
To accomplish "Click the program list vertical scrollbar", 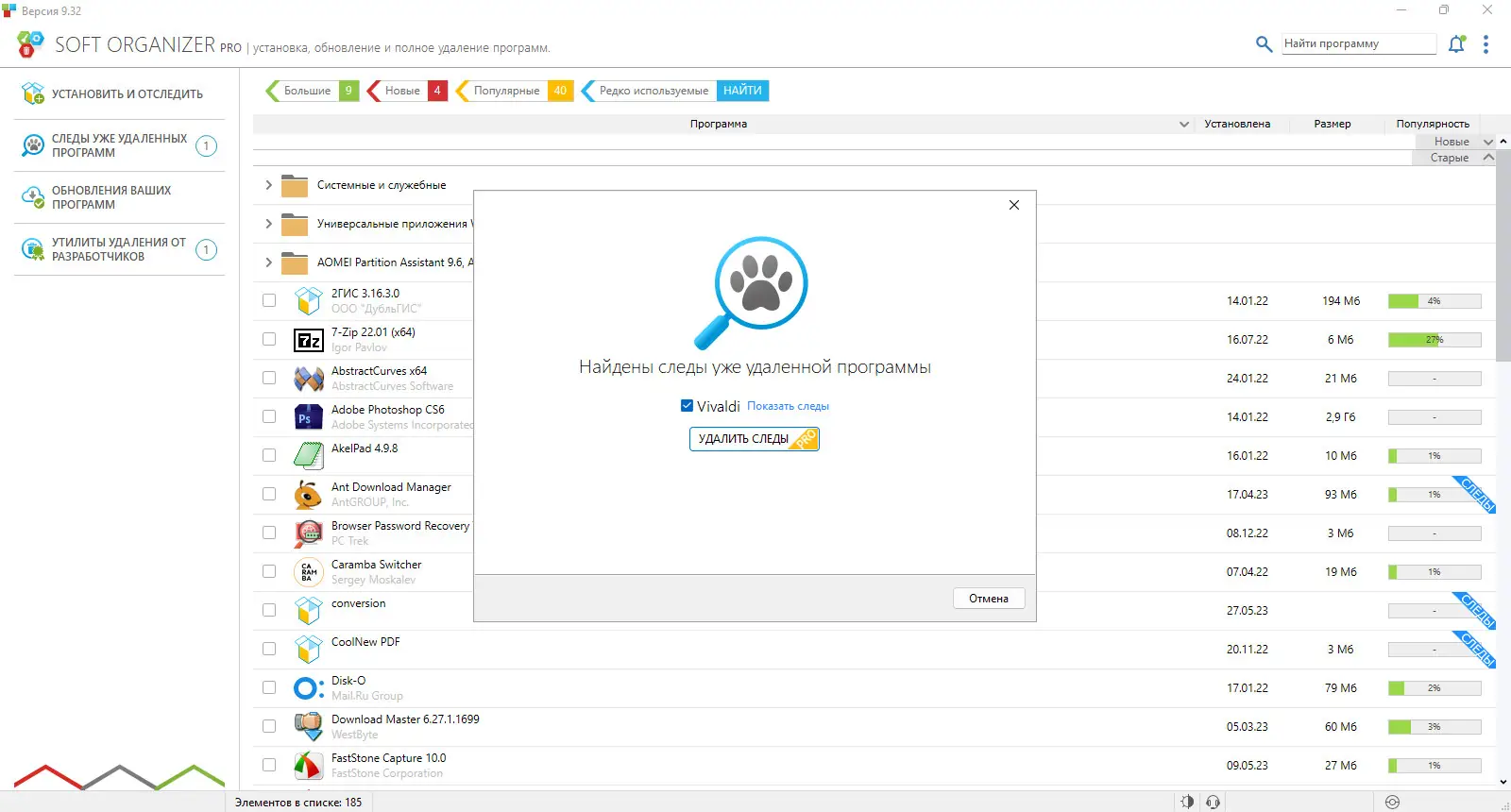I will click(1503, 255).
